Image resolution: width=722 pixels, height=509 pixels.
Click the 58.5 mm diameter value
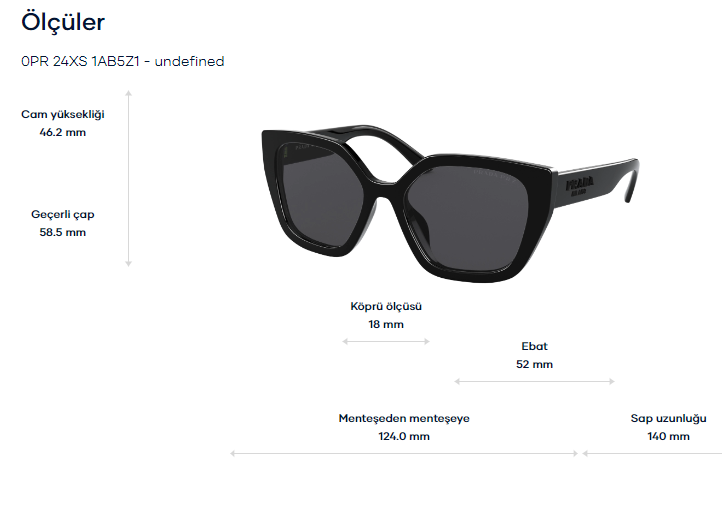[x=63, y=232]
